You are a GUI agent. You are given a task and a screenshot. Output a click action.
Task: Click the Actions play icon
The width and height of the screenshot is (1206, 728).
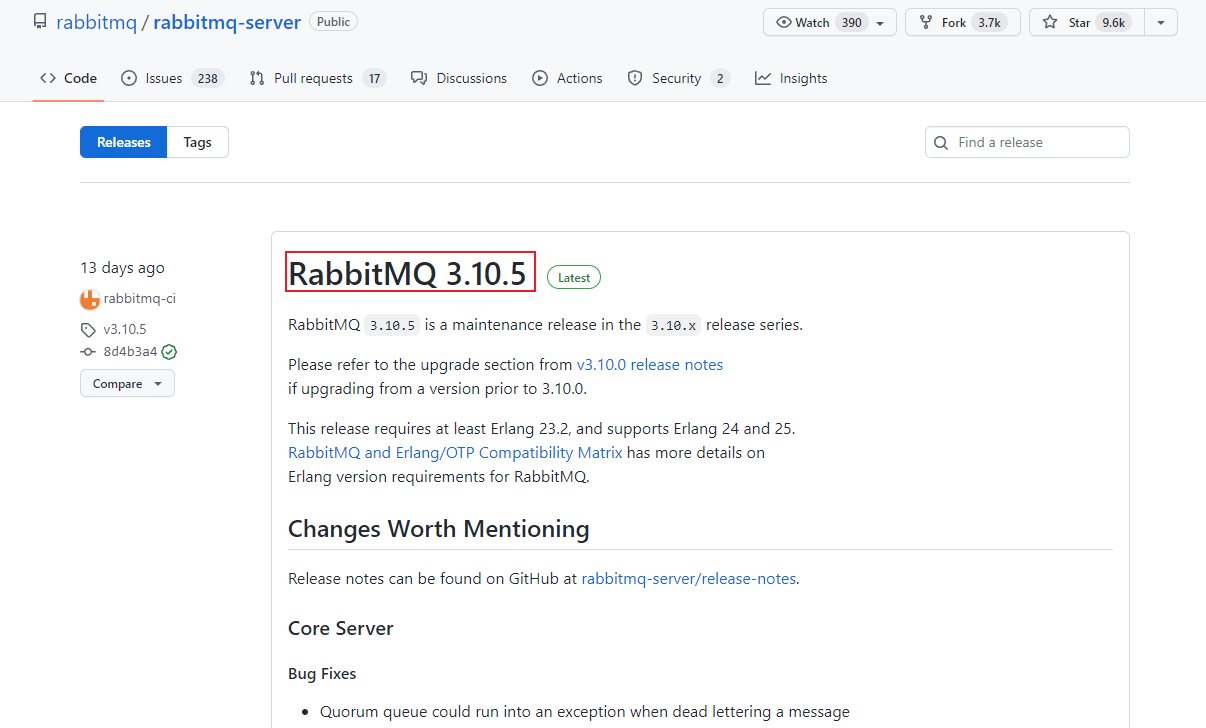point(540,78)
